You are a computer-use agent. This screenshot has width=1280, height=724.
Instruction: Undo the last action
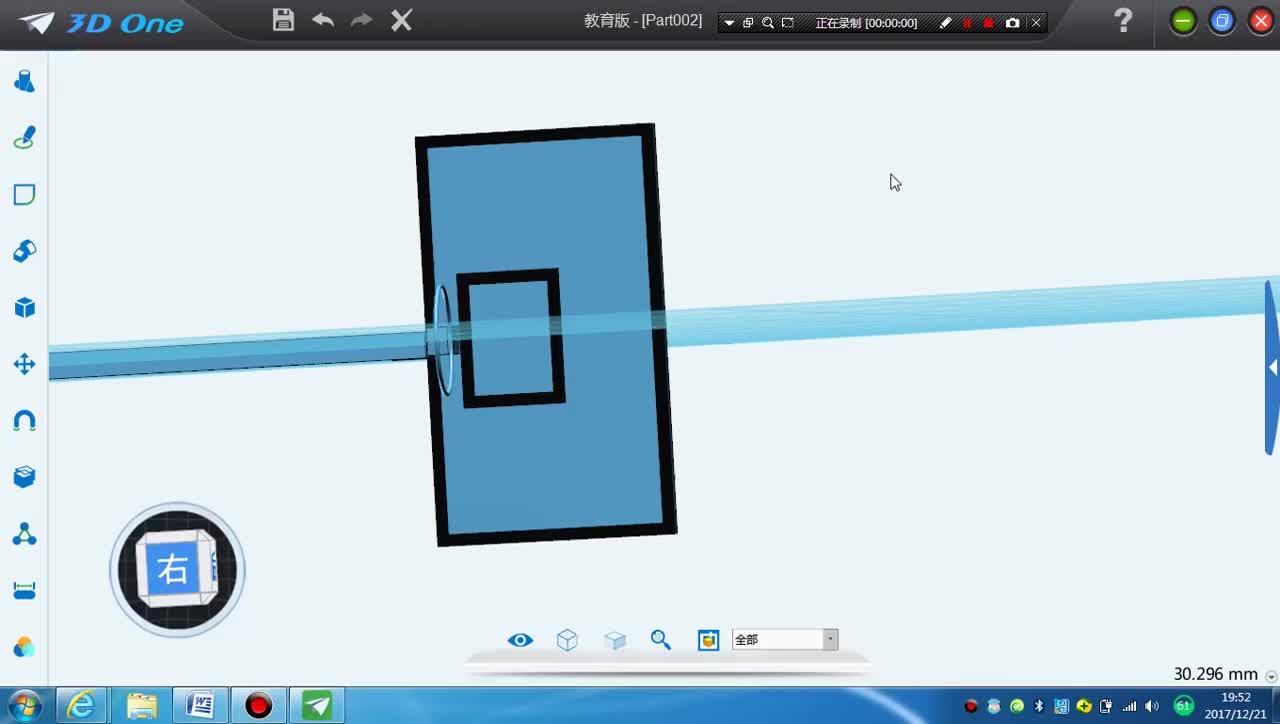(x=322, y=20)
